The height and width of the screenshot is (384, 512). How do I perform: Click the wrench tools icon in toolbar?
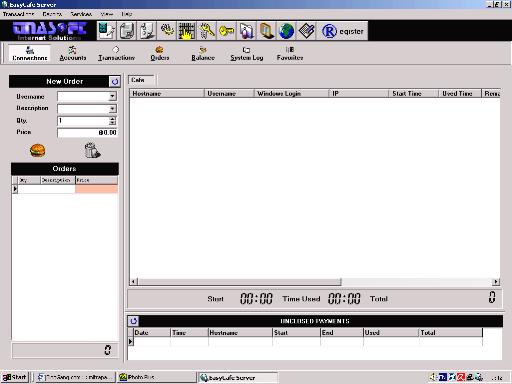207,31
